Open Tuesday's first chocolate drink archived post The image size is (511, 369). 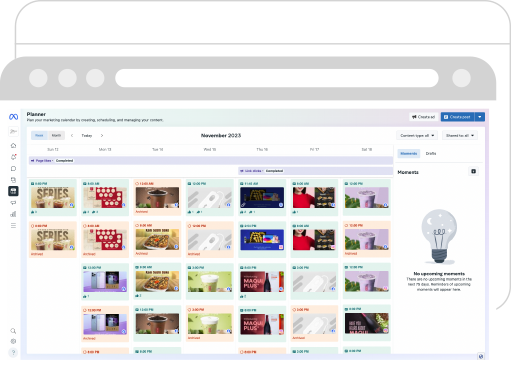tap(157, 197)
